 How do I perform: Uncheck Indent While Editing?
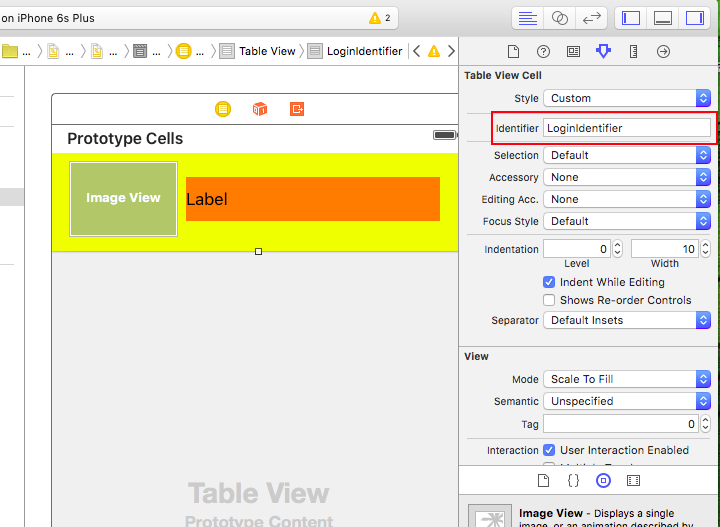[549, 282]
